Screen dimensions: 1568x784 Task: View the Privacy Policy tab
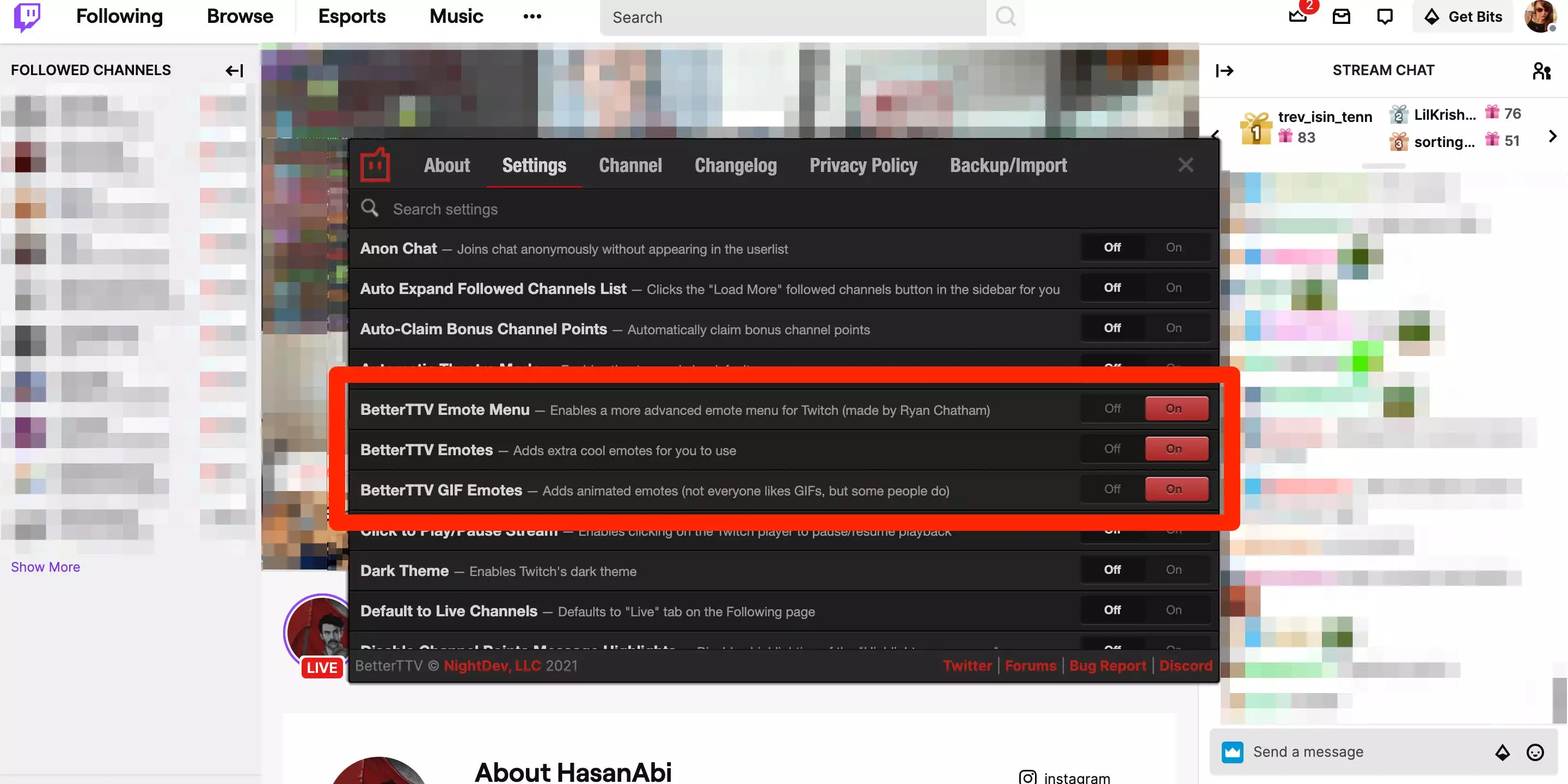863,165
